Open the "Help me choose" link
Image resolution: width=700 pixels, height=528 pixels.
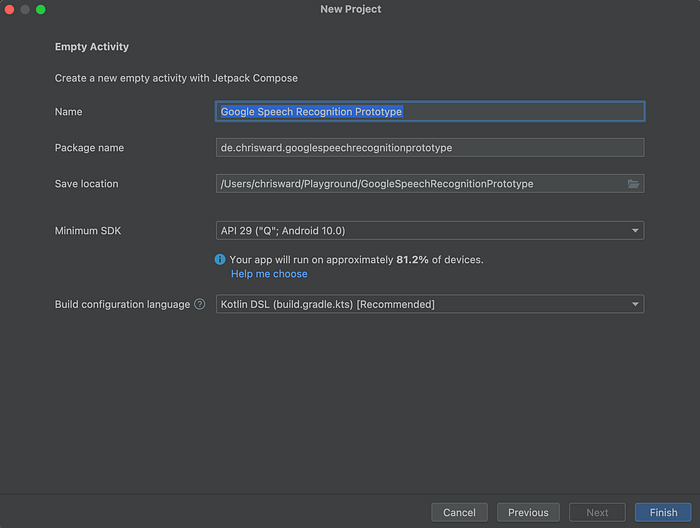tap(269, 274)
